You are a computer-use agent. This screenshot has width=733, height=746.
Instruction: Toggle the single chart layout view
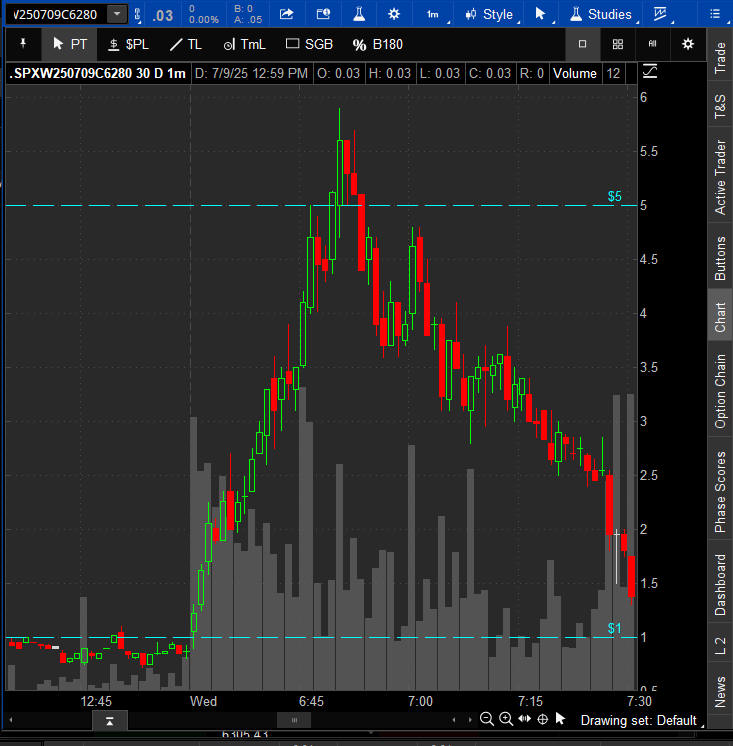[583, 44]
